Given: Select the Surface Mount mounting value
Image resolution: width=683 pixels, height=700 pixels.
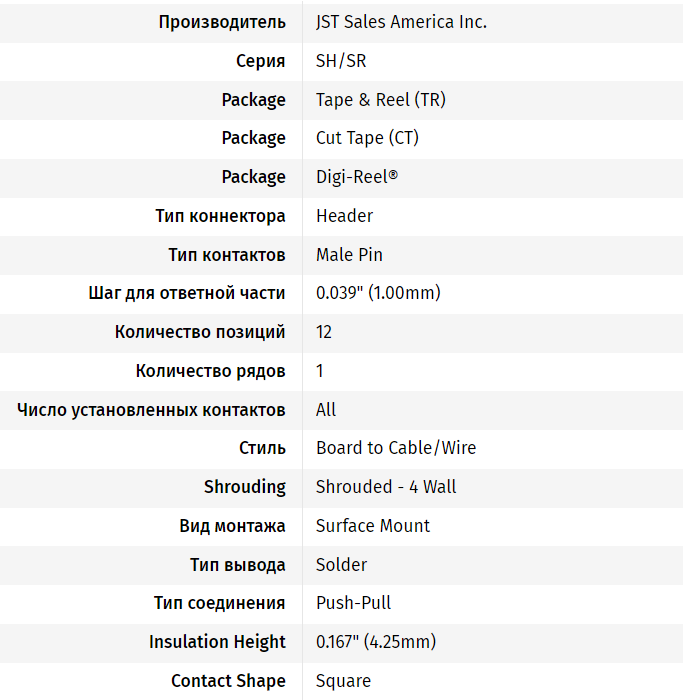Looking at the screenshot, I should [x=373, y=526].
